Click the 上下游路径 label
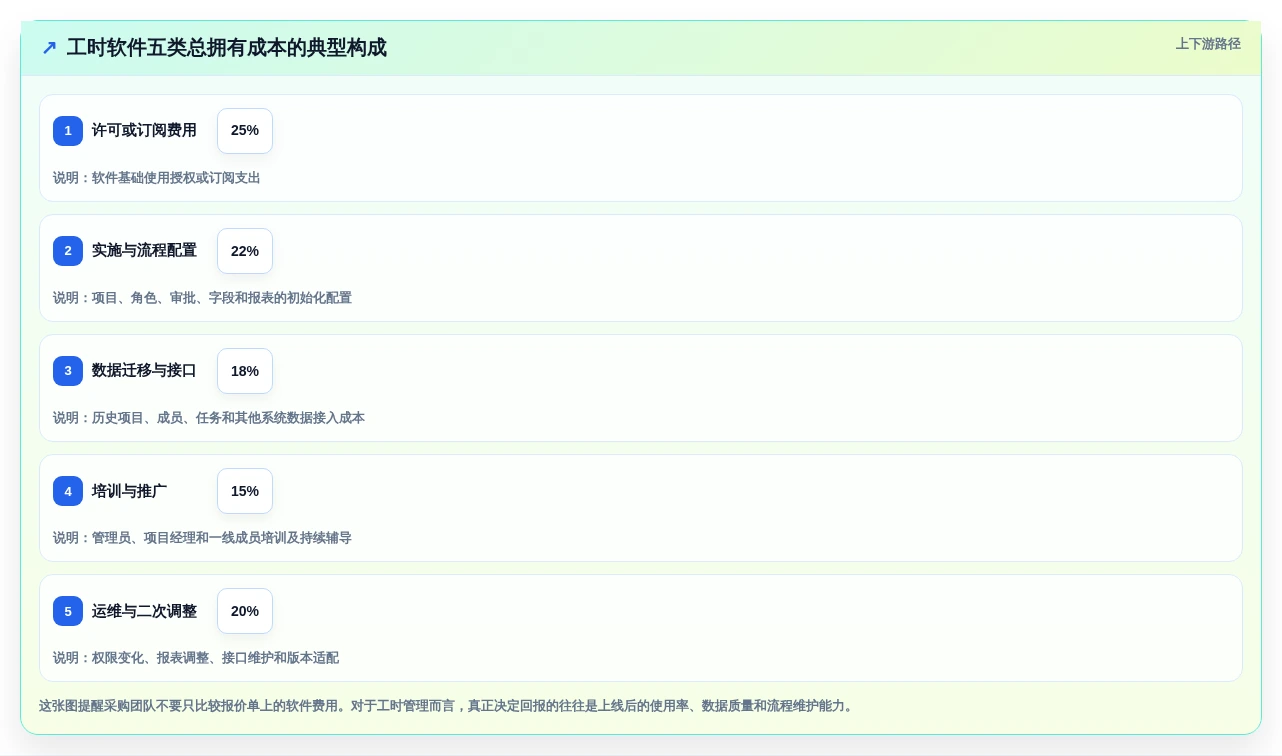1282x756 pixels. (1208, 44)
